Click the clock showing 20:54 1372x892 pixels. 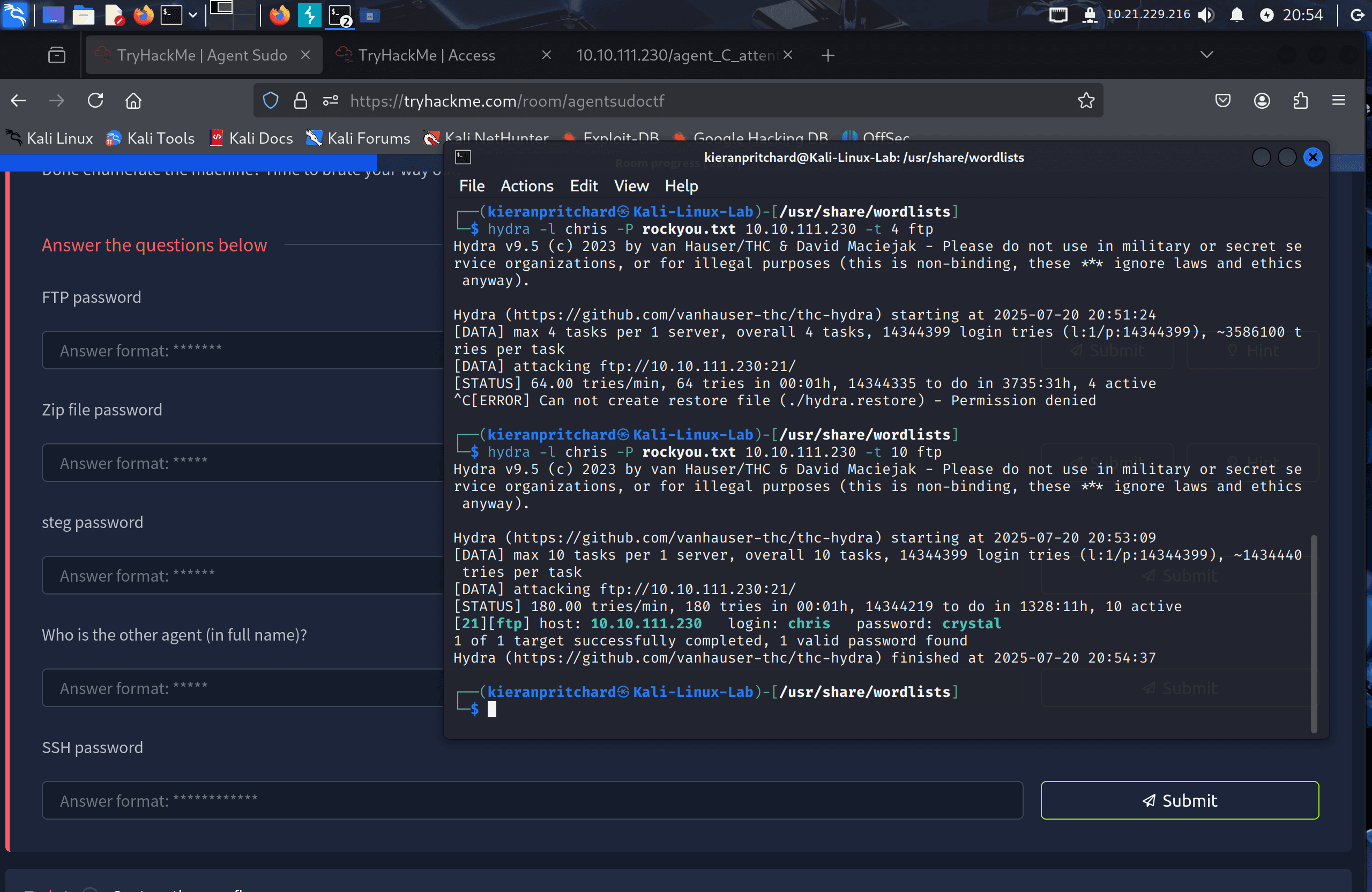[1302, 15]
